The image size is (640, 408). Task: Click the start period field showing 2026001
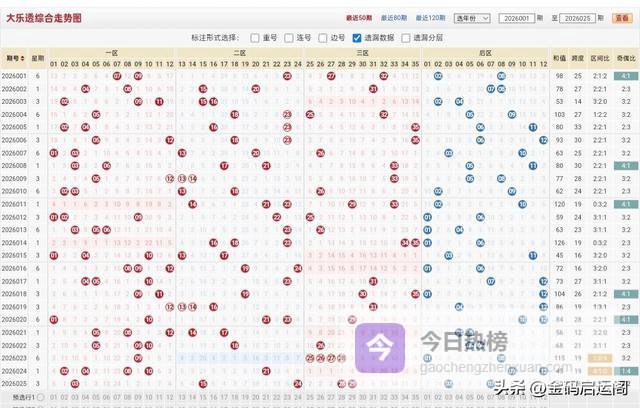point(521,18)
